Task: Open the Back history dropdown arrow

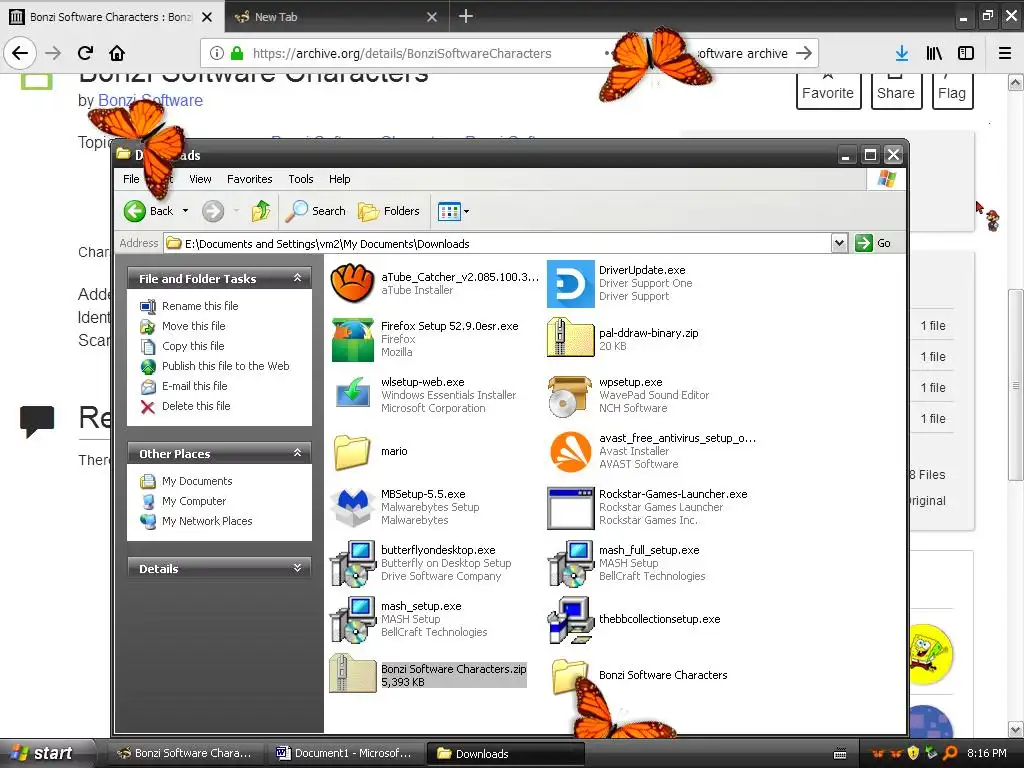Action: coord(185,211)
